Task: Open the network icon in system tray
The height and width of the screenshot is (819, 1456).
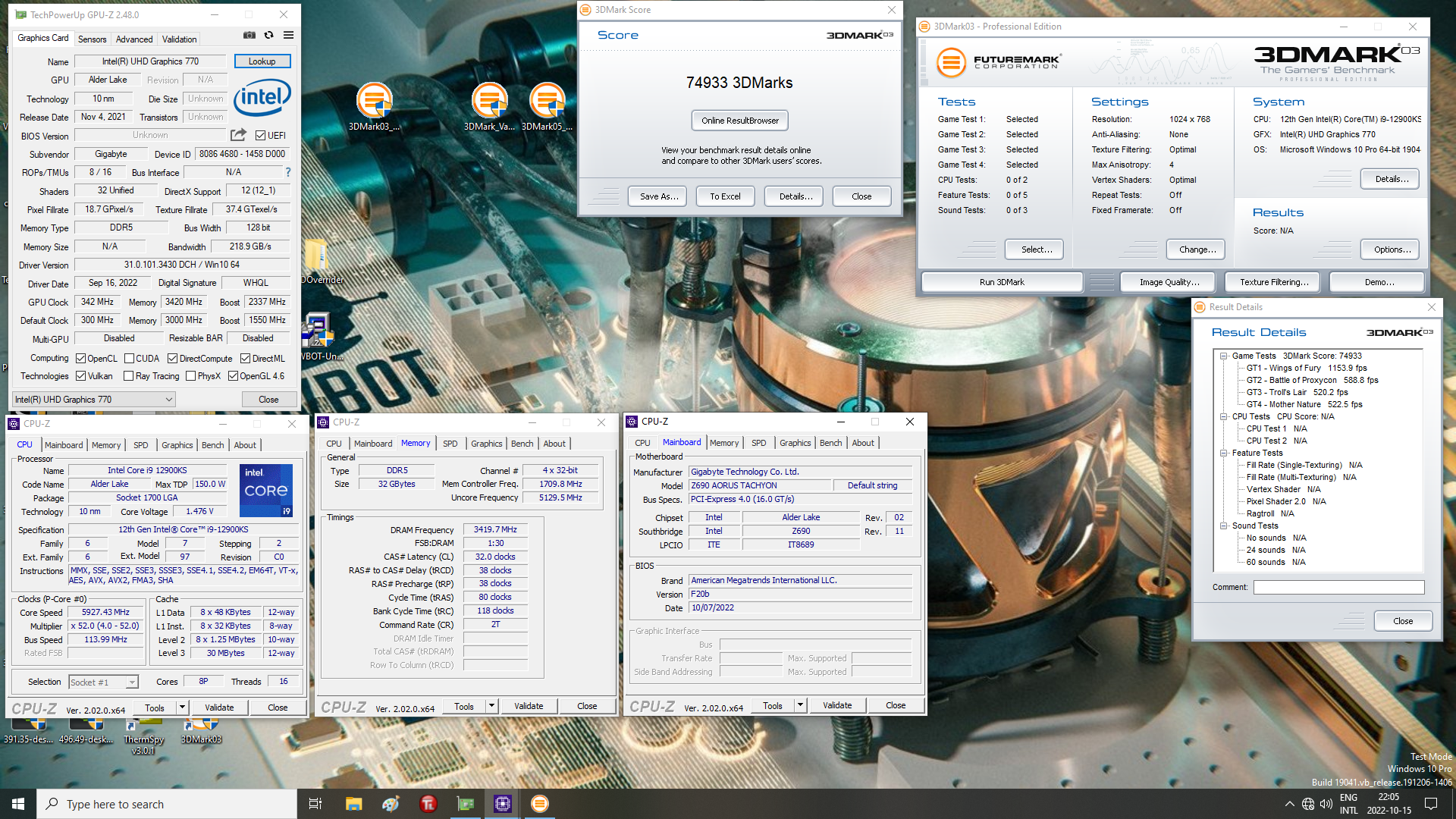Action: click(x=1308, y=804)
